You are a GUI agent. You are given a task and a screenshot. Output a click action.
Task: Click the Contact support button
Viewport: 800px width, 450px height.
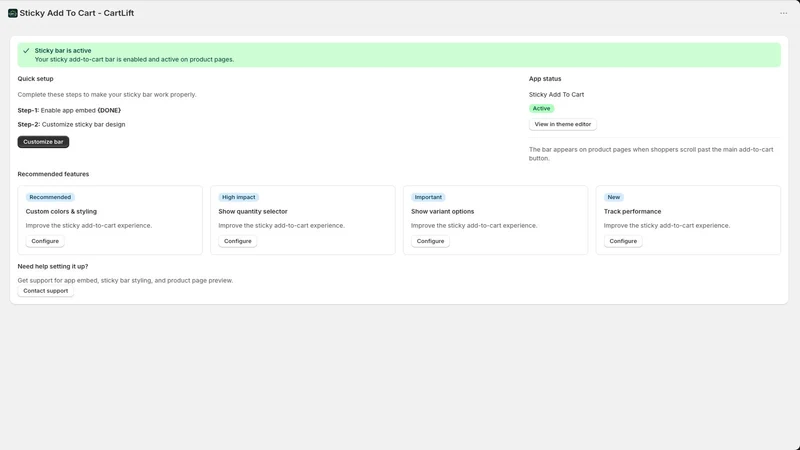(x=45, y=291)
